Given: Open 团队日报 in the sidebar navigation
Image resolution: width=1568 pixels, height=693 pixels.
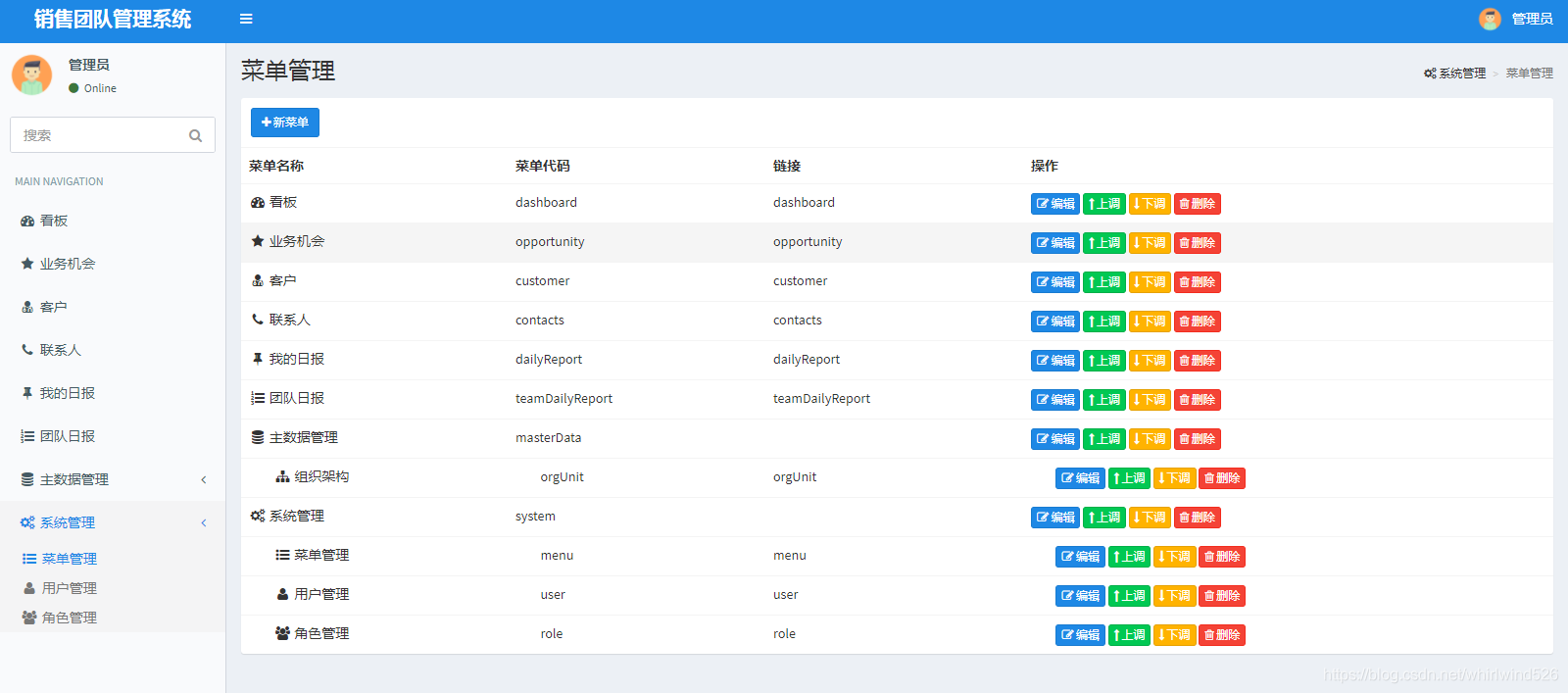Looking at the screenshot, I should click(x=113, y=436).
